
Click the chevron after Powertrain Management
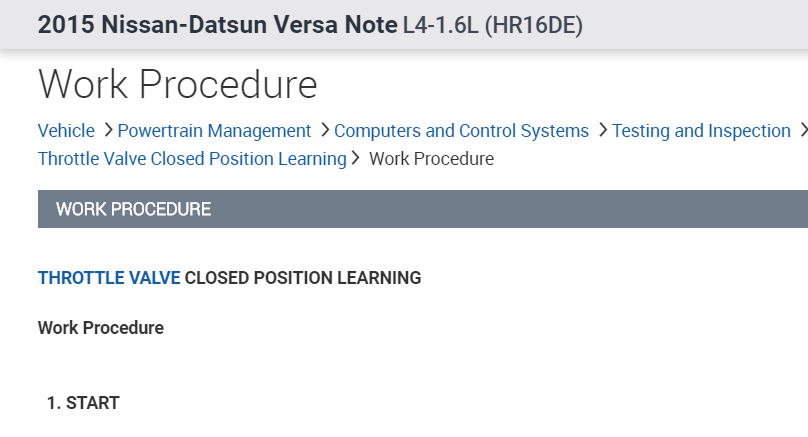323,131
